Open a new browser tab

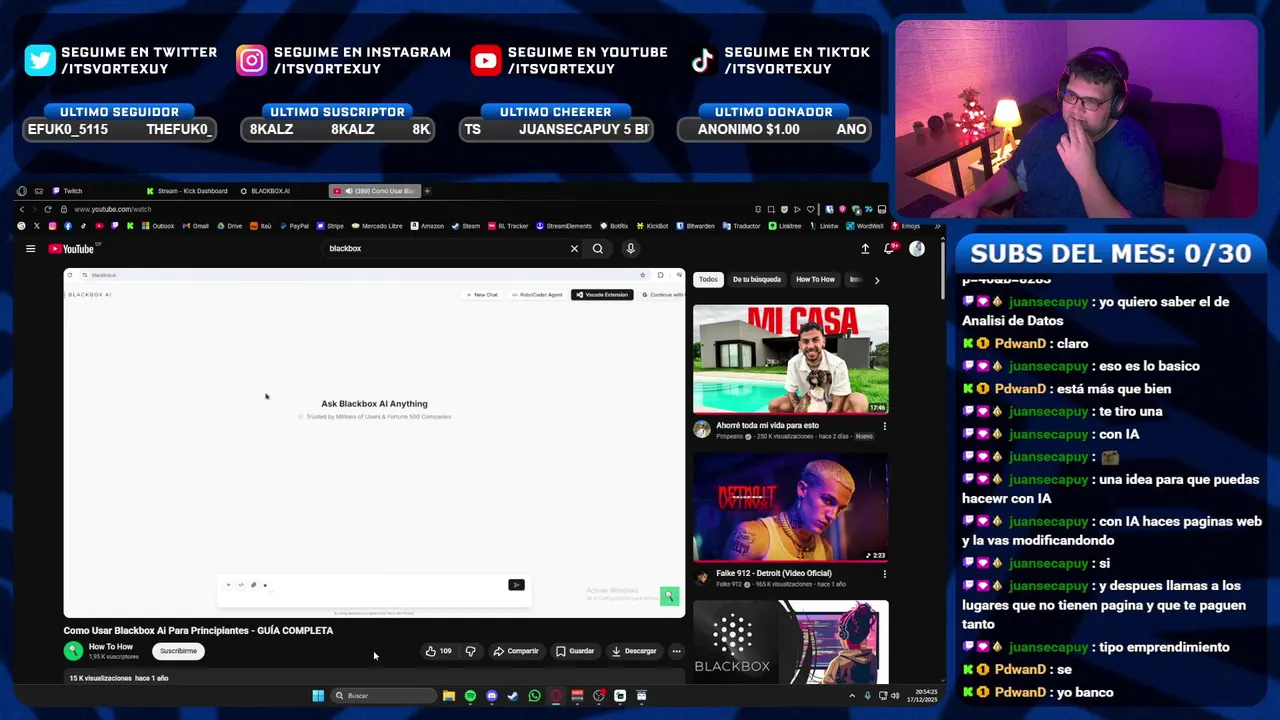tap(427, 191)
